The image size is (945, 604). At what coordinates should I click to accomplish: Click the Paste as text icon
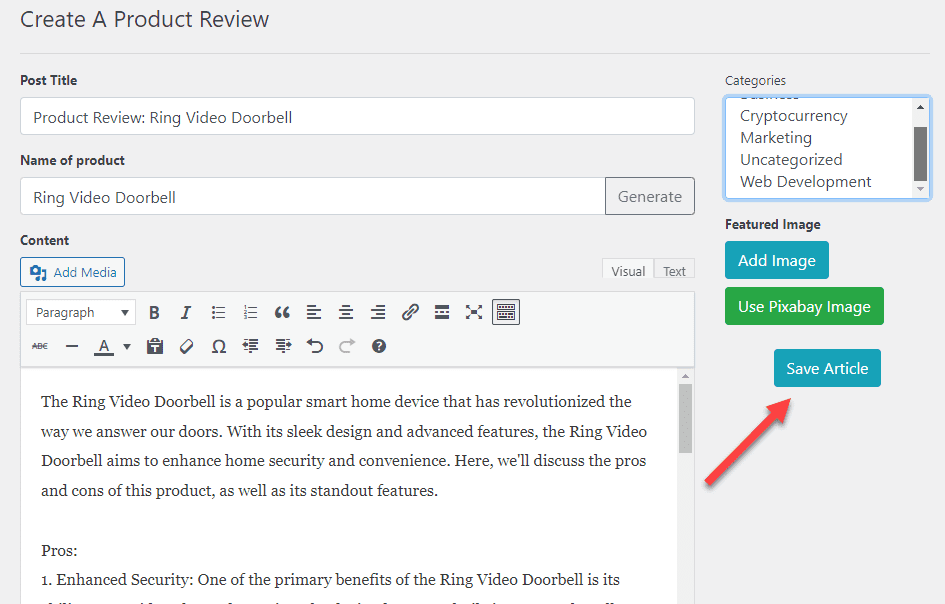click(155, 346)
